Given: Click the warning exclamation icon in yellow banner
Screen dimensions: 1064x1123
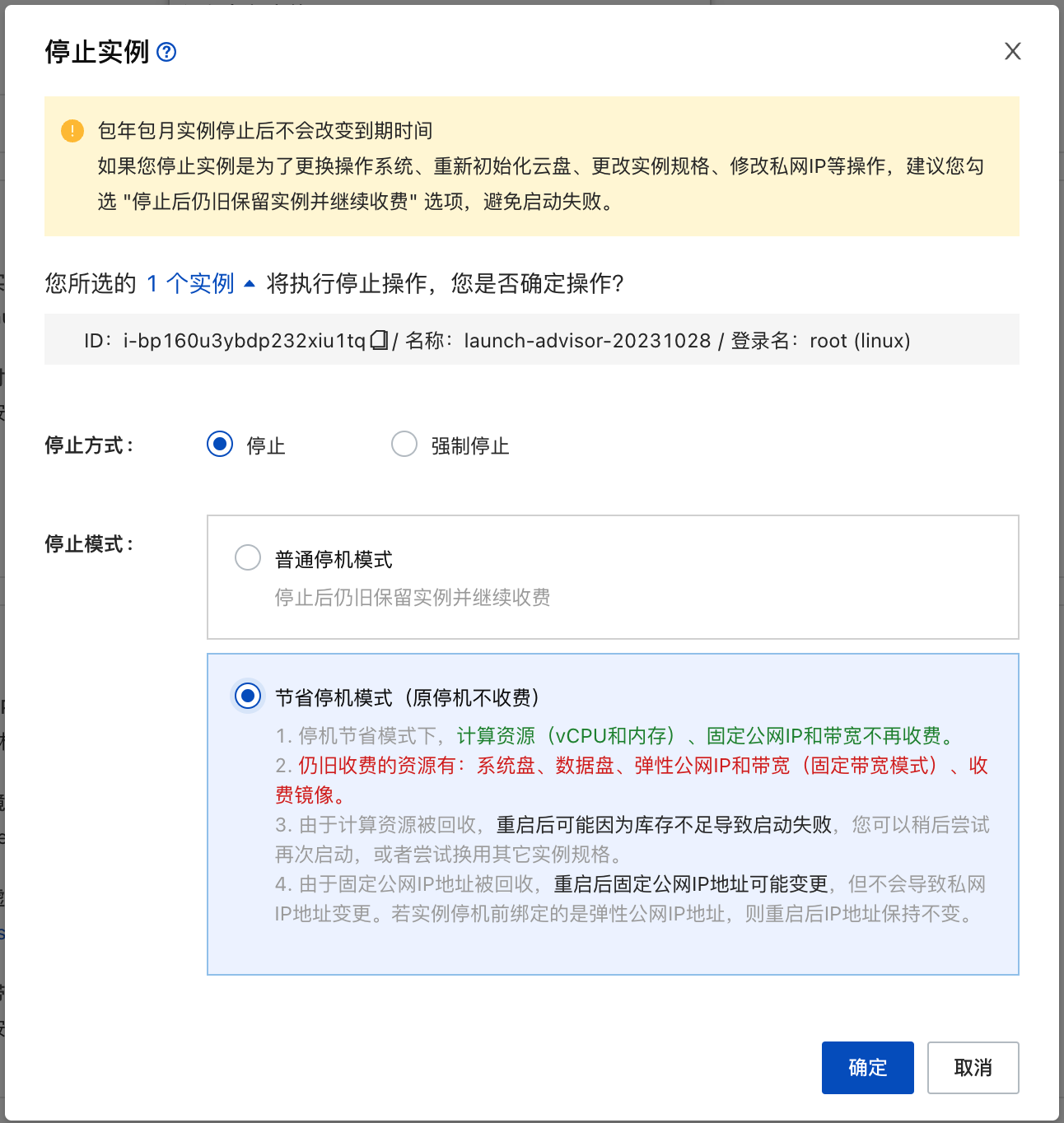Looking at the screenshot, I should pyautogui.click(x=72, y=130).
